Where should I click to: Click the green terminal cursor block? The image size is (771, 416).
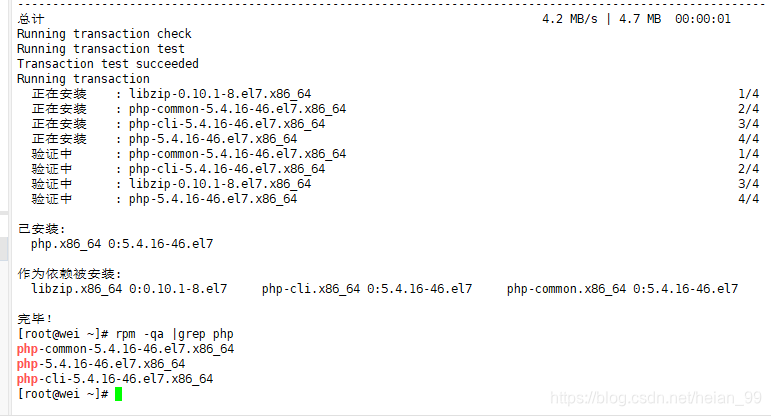(x=119, y=394)
